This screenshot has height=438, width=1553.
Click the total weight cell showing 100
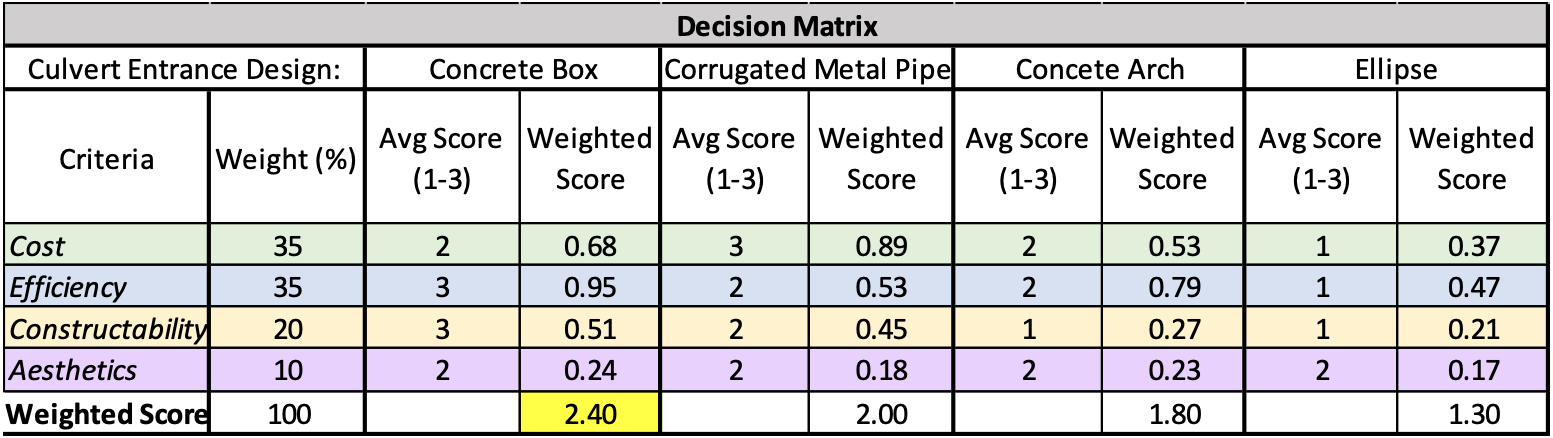coord(287,413)
